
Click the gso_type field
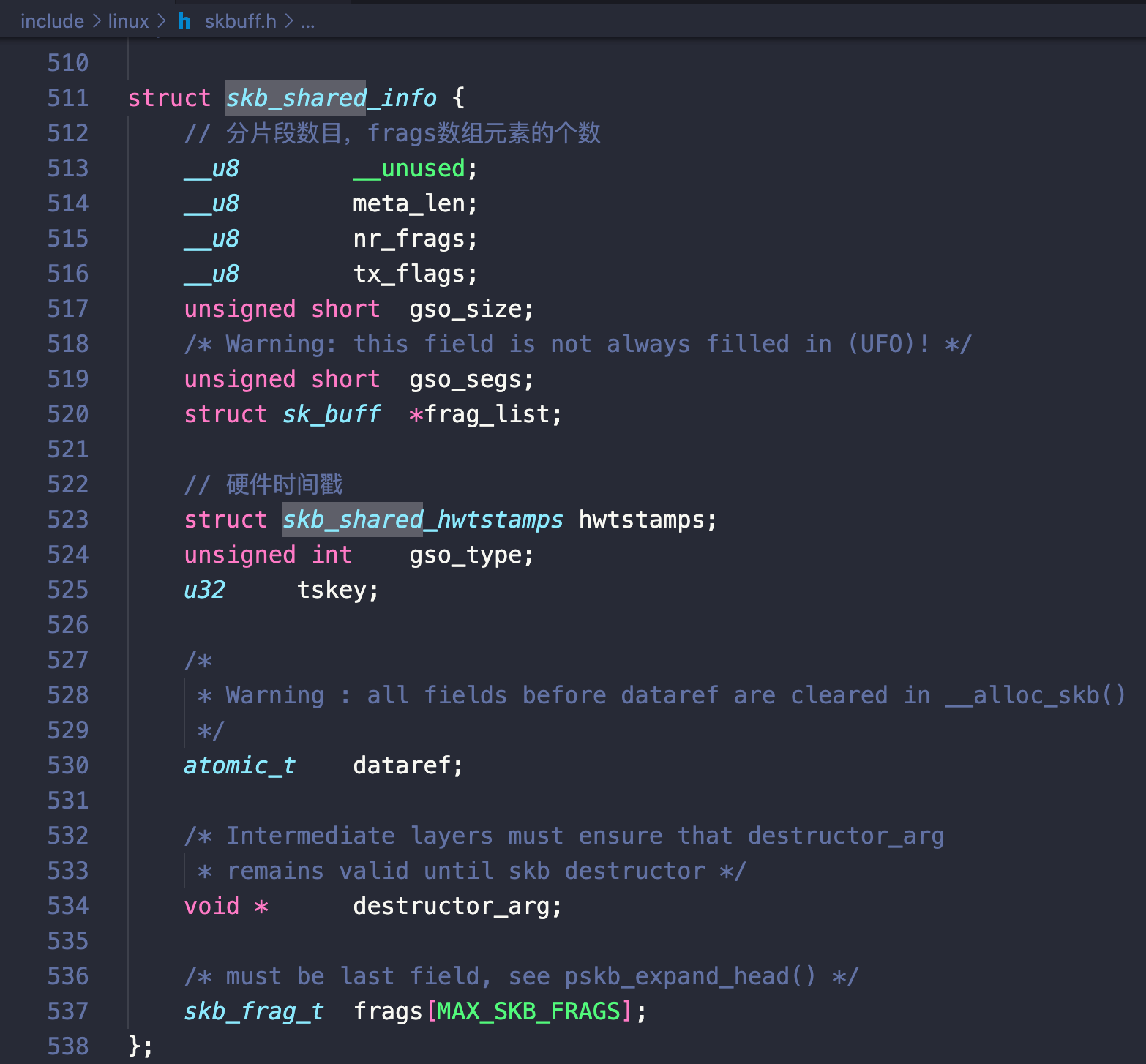(x=465, y=555)
